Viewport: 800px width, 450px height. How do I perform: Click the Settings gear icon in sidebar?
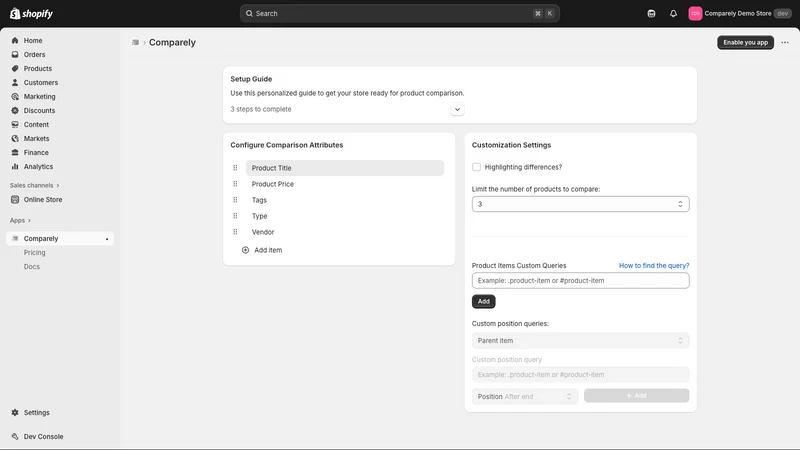[x=15, y=412]
